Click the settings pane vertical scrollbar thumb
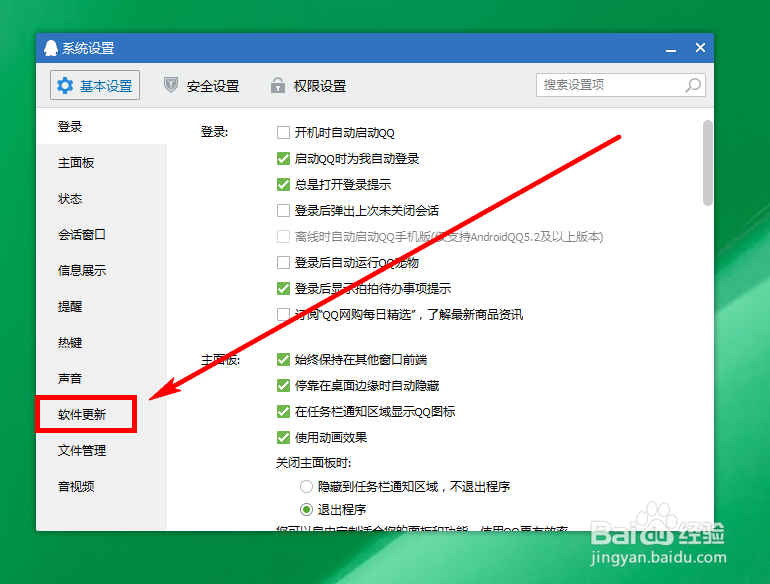Image resolution: width=770 pixels, height=584 pixels. pyautogui.click(x=708, y=163)
